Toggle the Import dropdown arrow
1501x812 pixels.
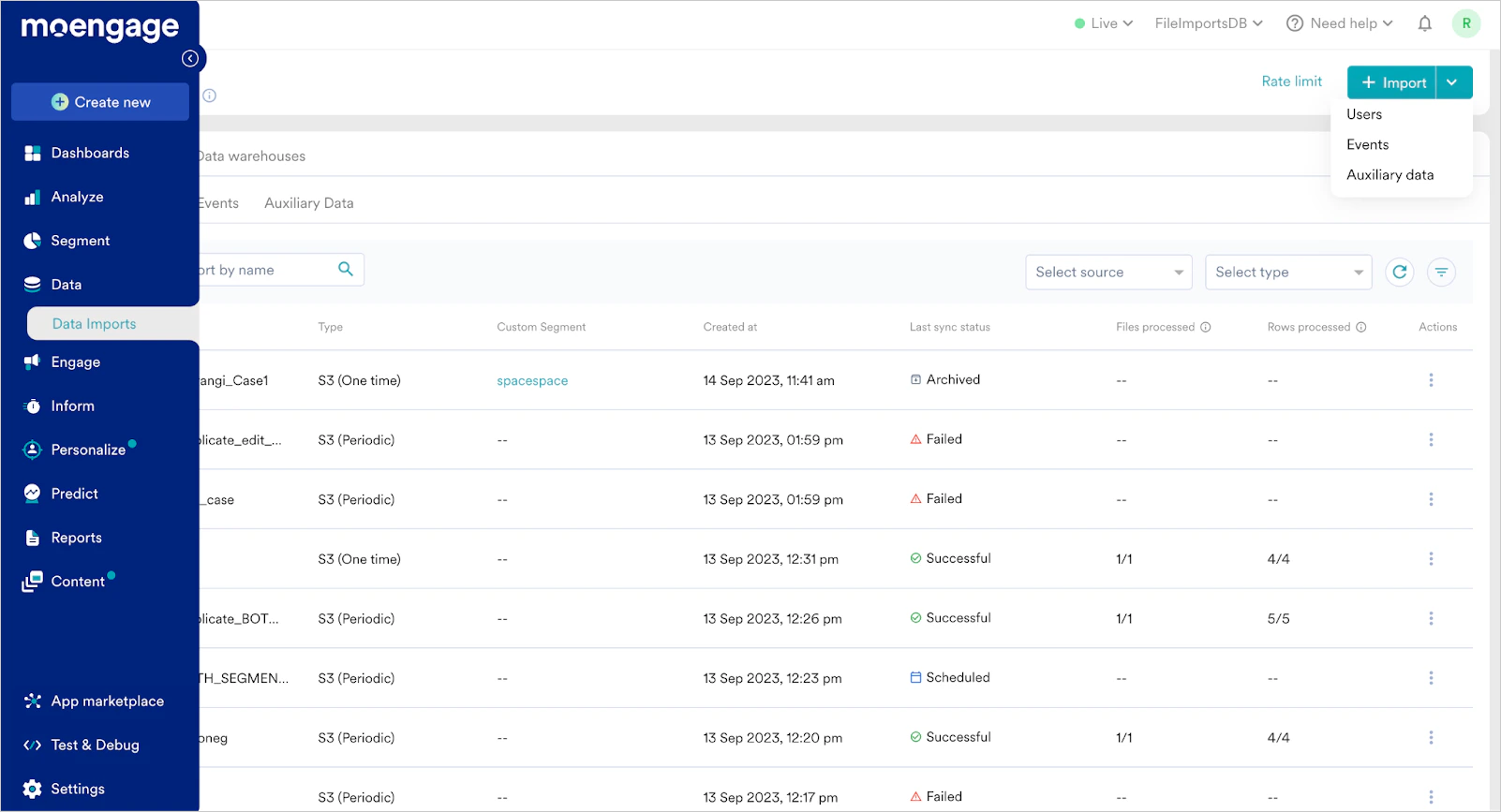[x=1453, y=82]
